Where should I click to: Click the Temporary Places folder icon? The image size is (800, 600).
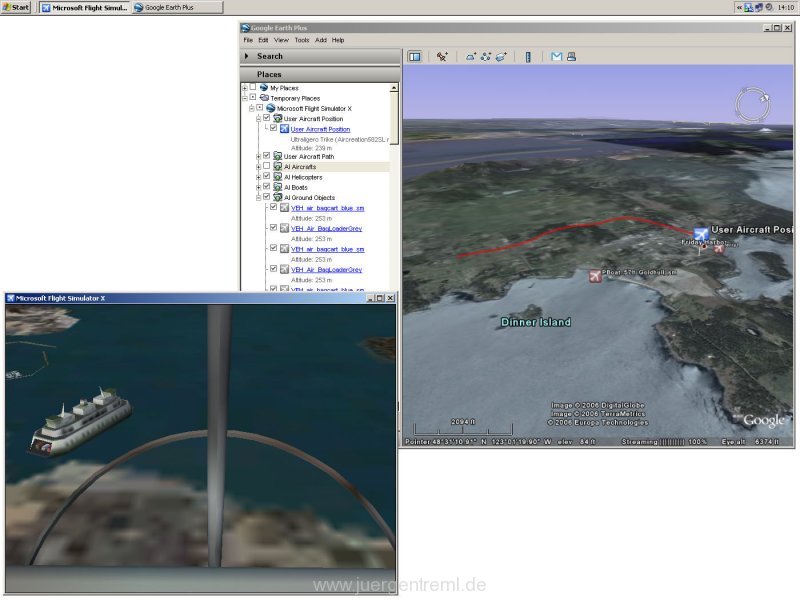[264, 98]
